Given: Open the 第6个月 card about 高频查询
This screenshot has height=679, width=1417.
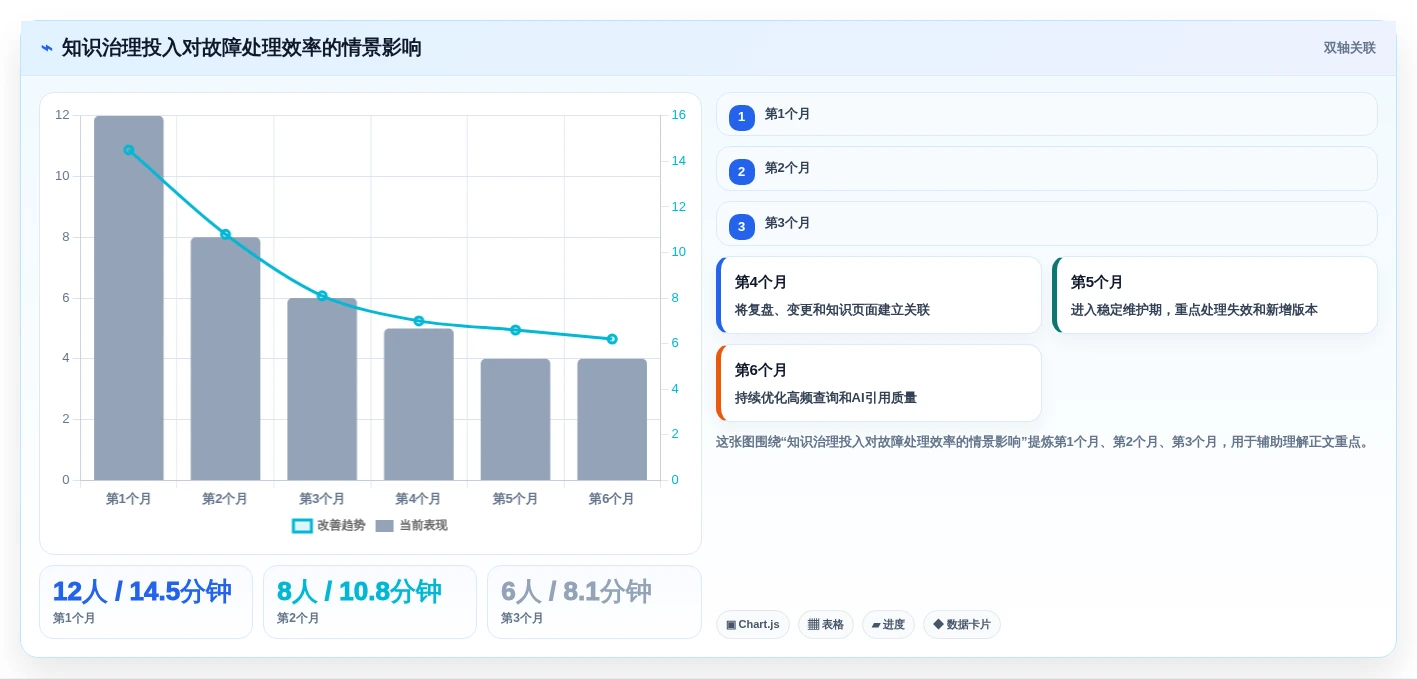Looking at the screenshot, I should point(879,383).
